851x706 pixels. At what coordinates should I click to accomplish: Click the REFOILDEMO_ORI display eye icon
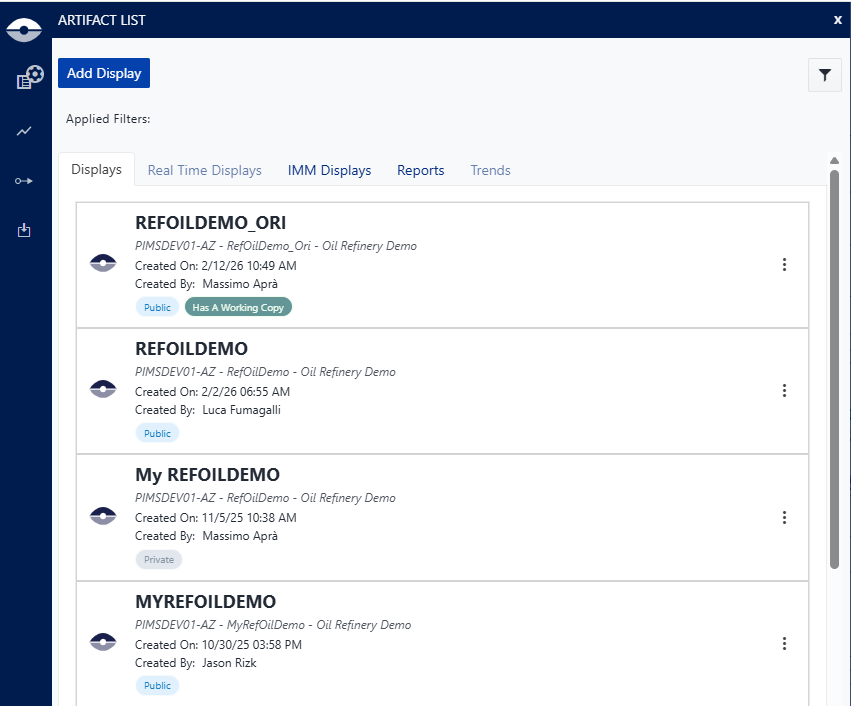pos(103,263)
